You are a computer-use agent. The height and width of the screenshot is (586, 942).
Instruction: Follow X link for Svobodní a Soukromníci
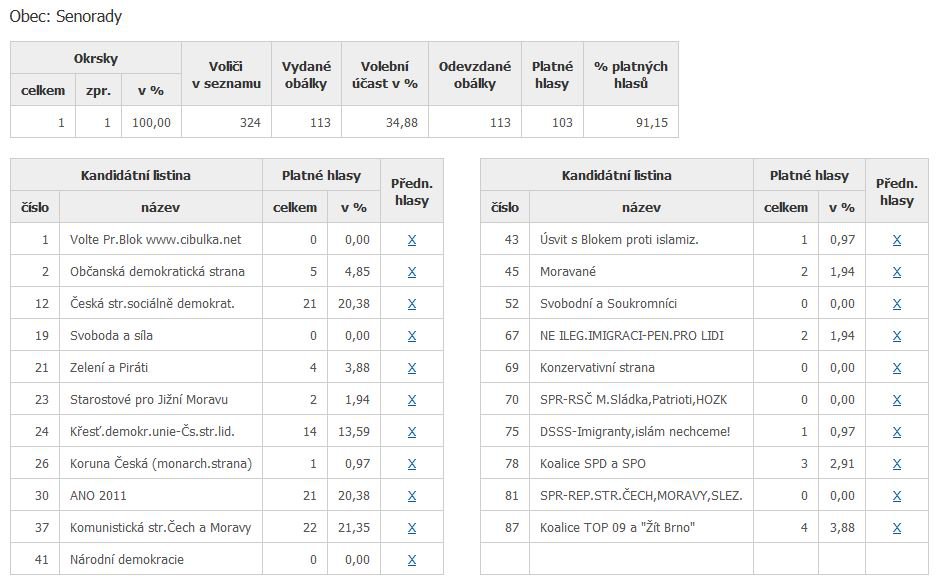point(896,304)
